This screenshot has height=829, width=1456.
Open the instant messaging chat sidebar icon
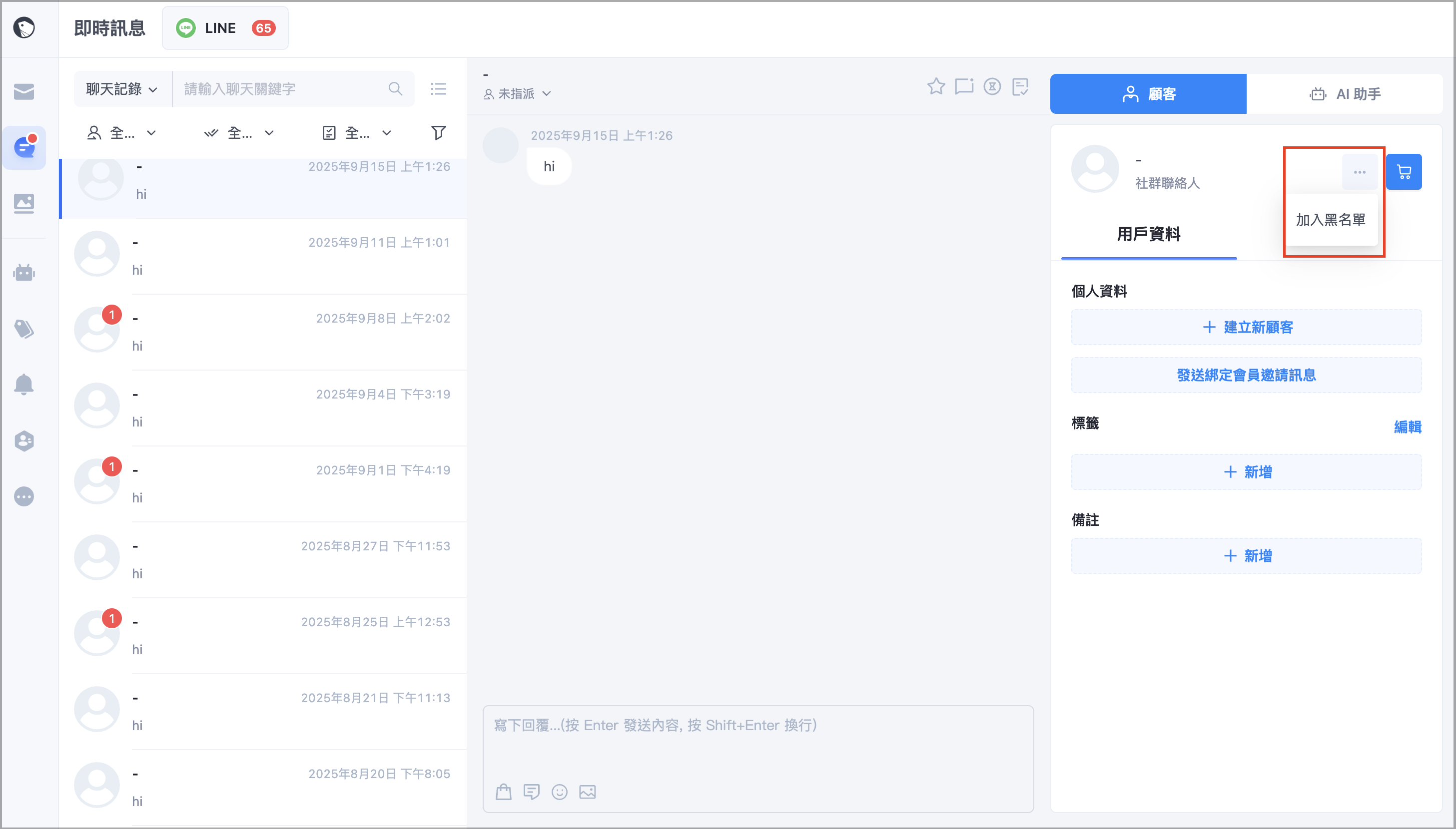pyautogui.click(x=24, y=147)
